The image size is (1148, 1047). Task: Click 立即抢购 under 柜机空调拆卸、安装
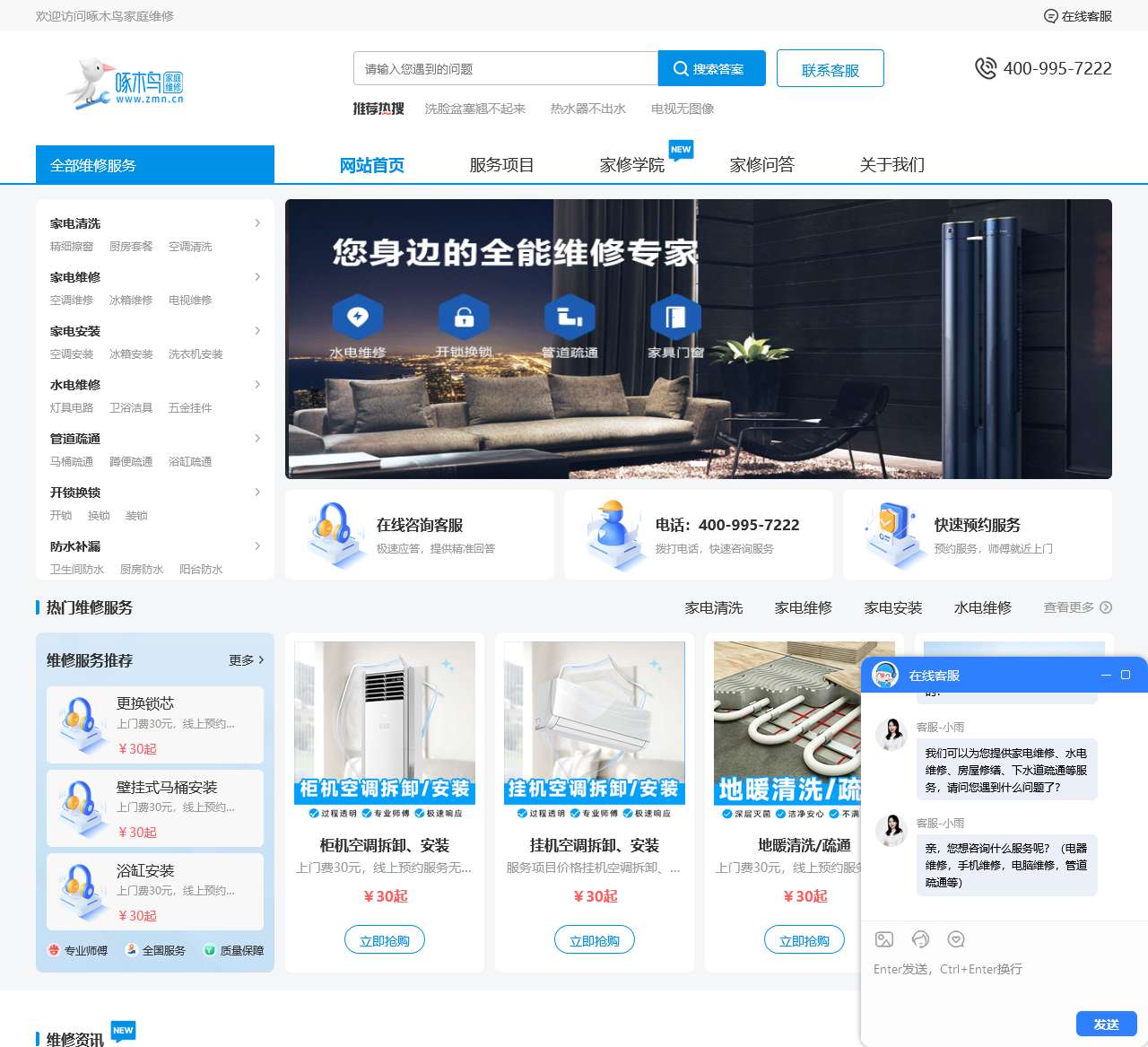385,940
